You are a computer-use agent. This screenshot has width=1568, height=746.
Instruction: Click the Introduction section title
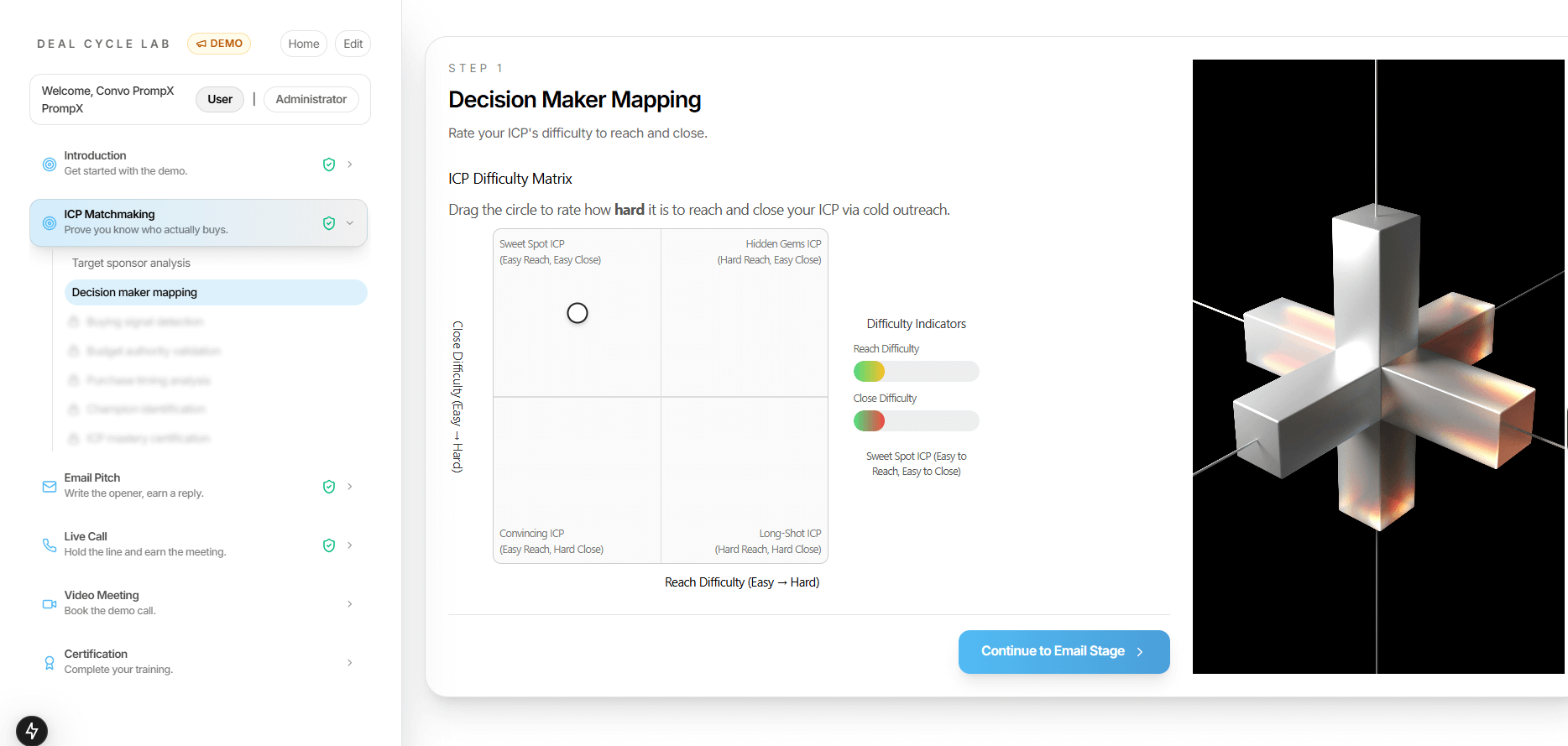click(x=95, y=156)
